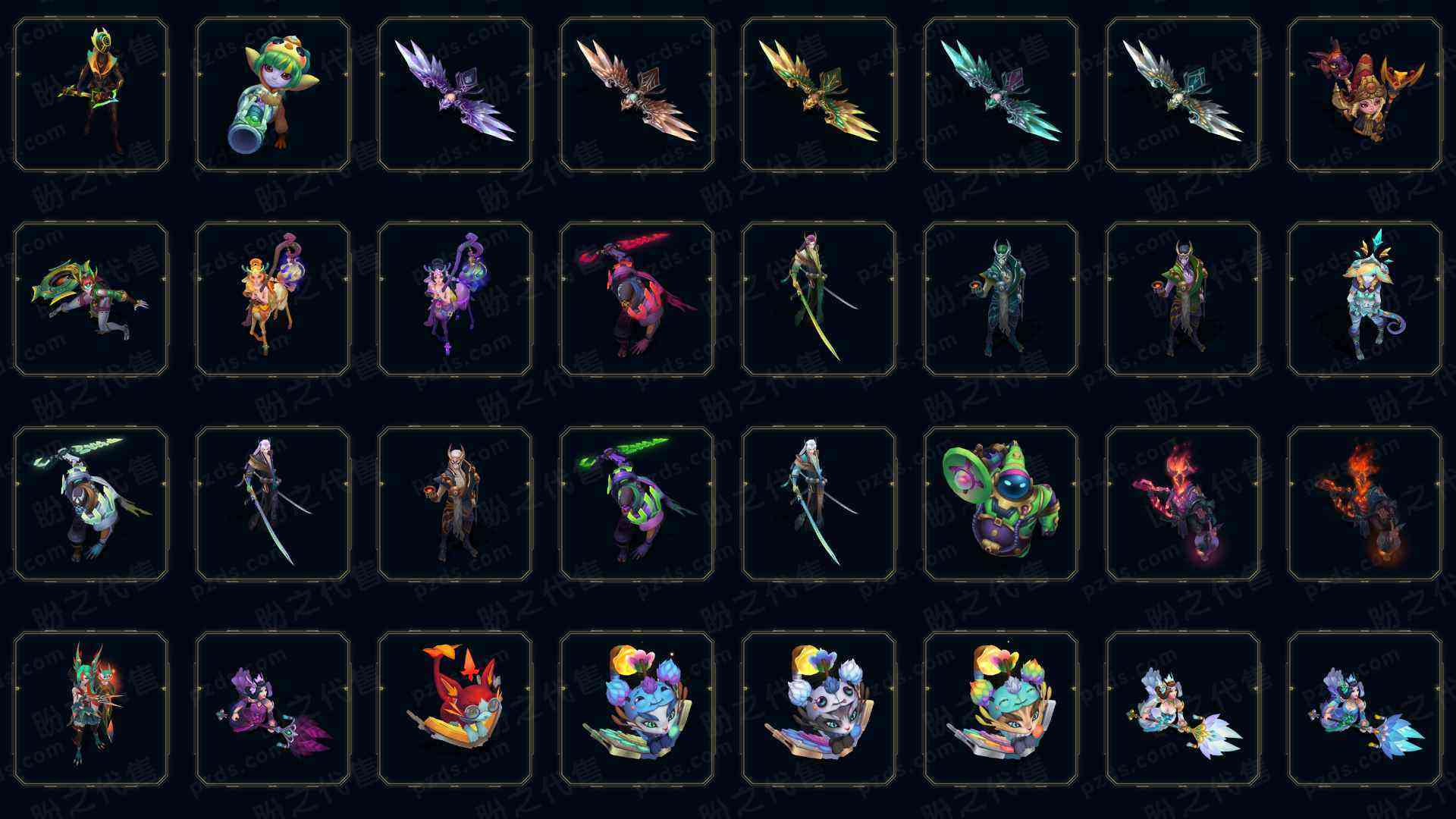Image resolution: width=1456 pixels, height=819 pixels.
Task: Select the green-haired frog hat character with cannon
Action: tap(273, 95)
